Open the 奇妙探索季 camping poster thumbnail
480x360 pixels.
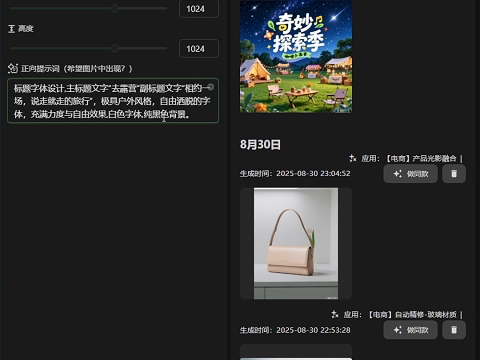point(296,56)
